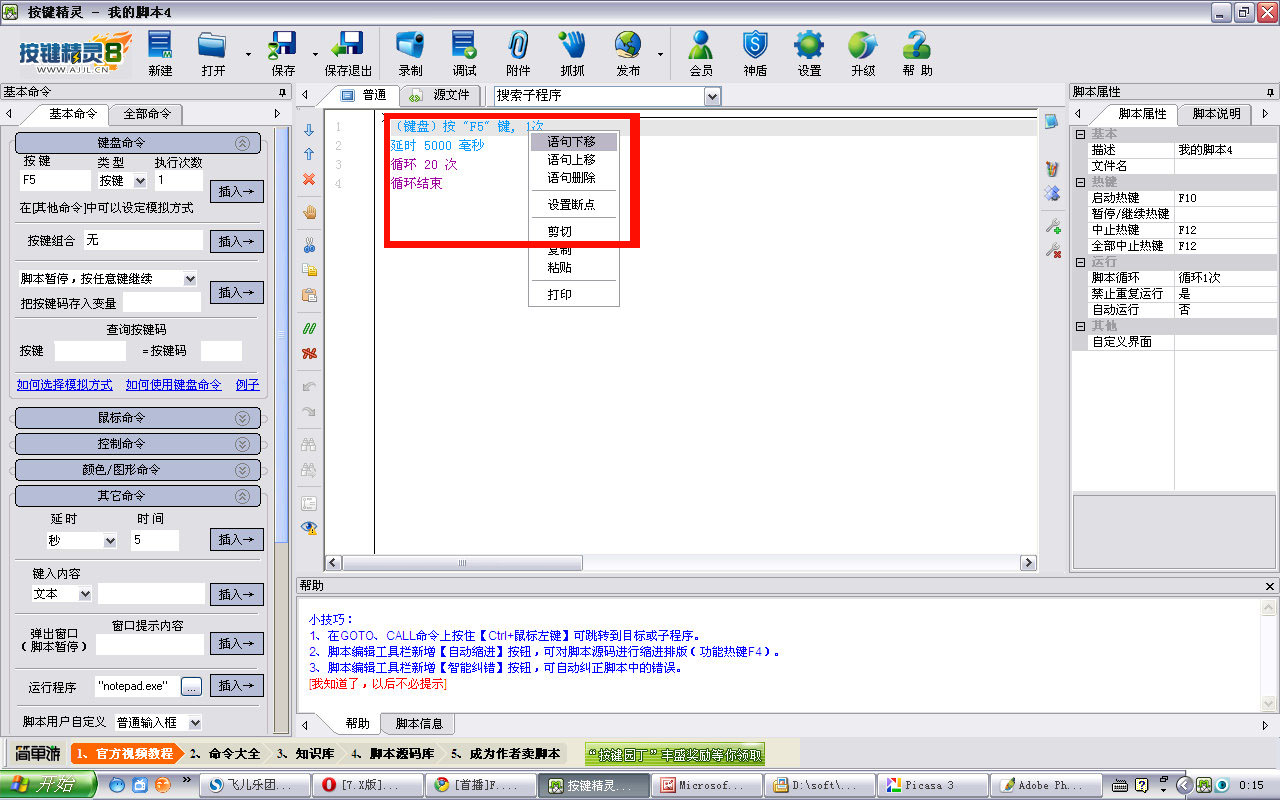Screen dimensions: 1280x800
Task: Click the 升级 (Upgrade) icon
Action: point(862,46)
